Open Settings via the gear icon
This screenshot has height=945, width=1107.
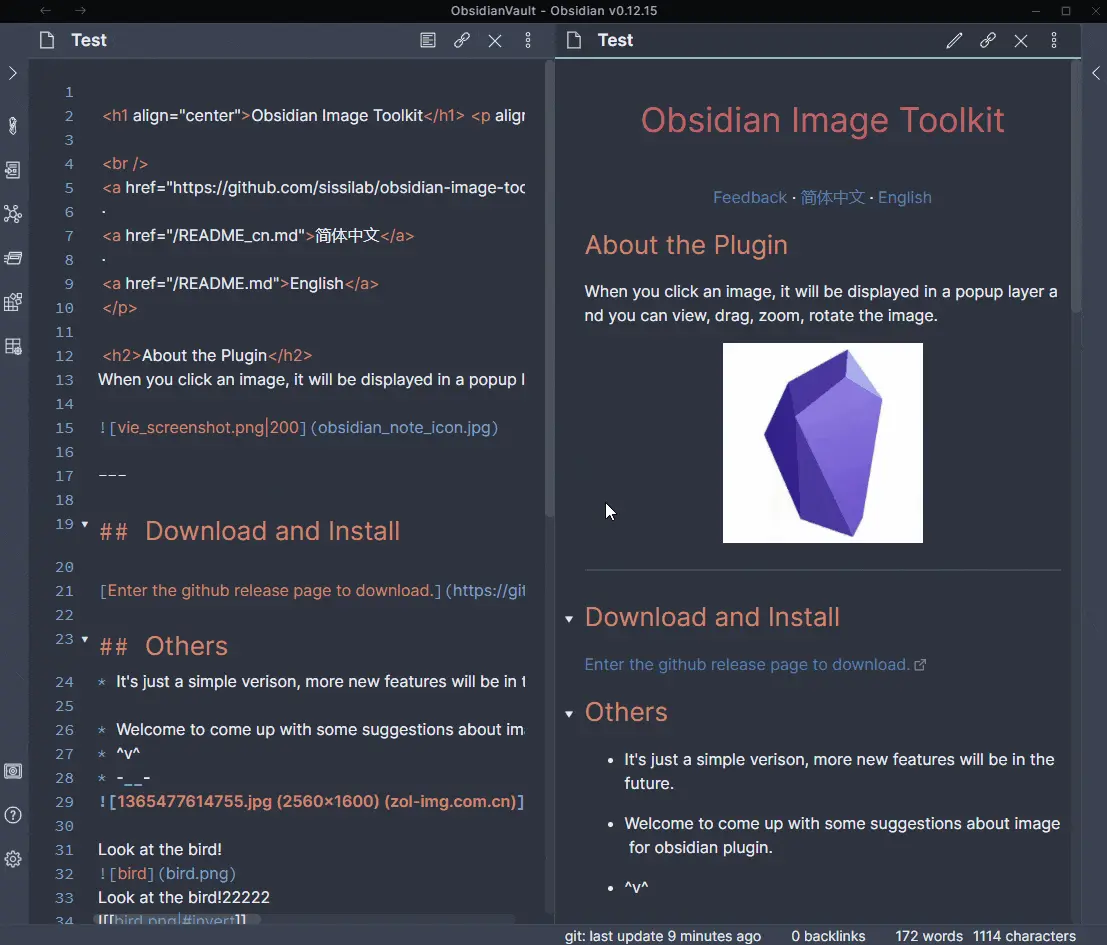pyautogui.click(x=14, y=858)
